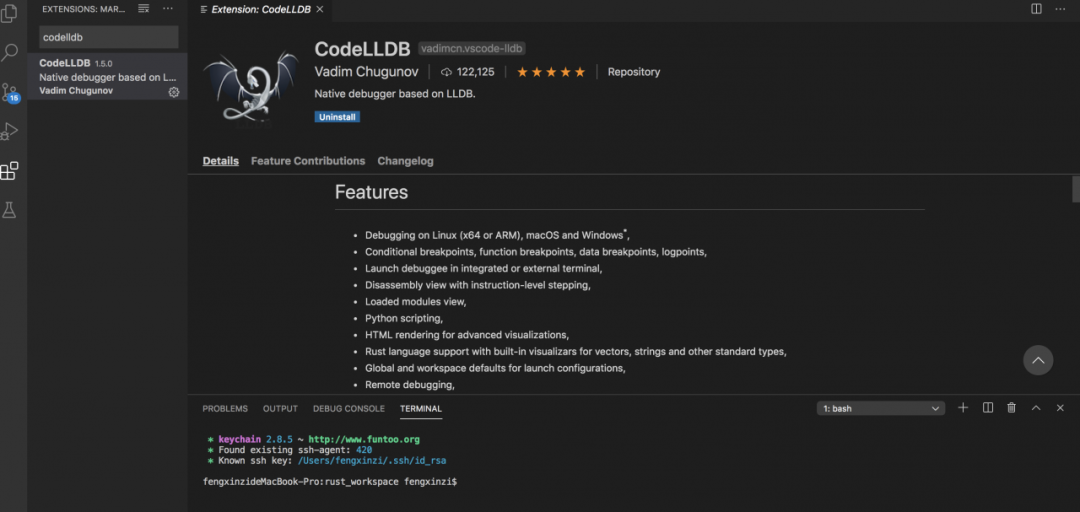Click the CodeLLDB manage gear icon

click(174, 92)
